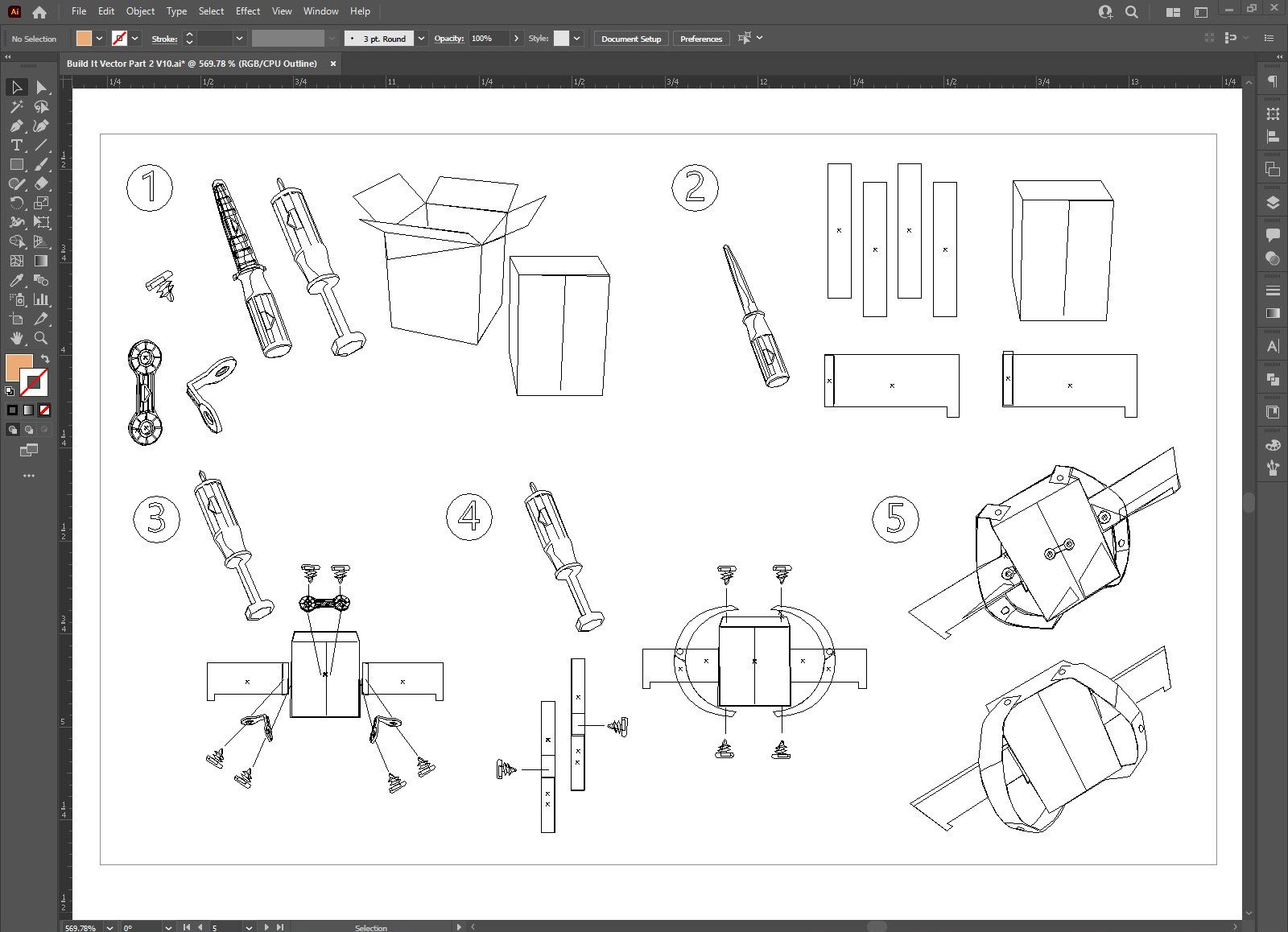Select the Shape Builder tool
The width and height of the screenshot is (1288, 932).
tap(17, 241)
